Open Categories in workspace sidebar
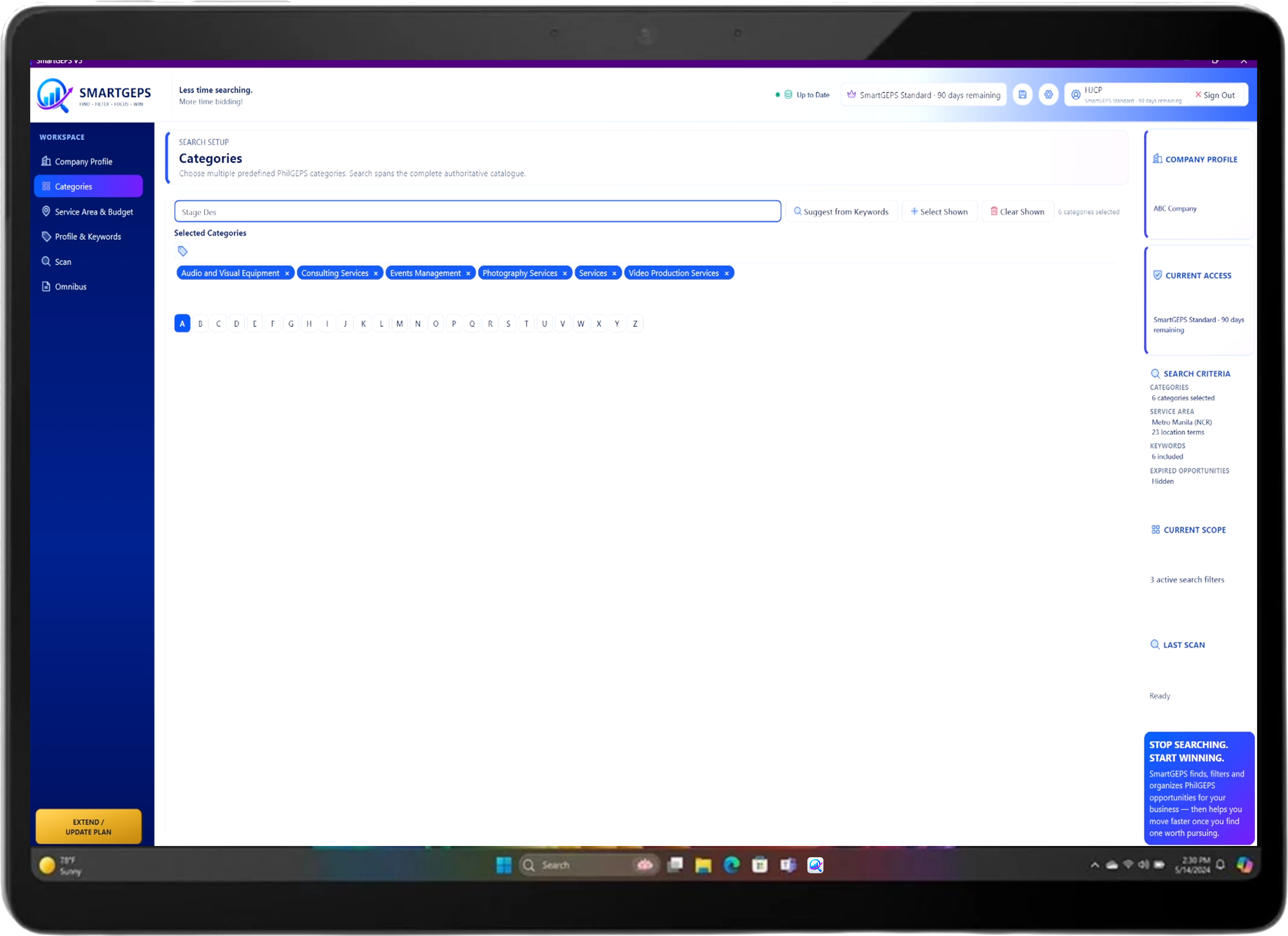Viewport: 1288px width, 936px height. click(x=89, y=186)
